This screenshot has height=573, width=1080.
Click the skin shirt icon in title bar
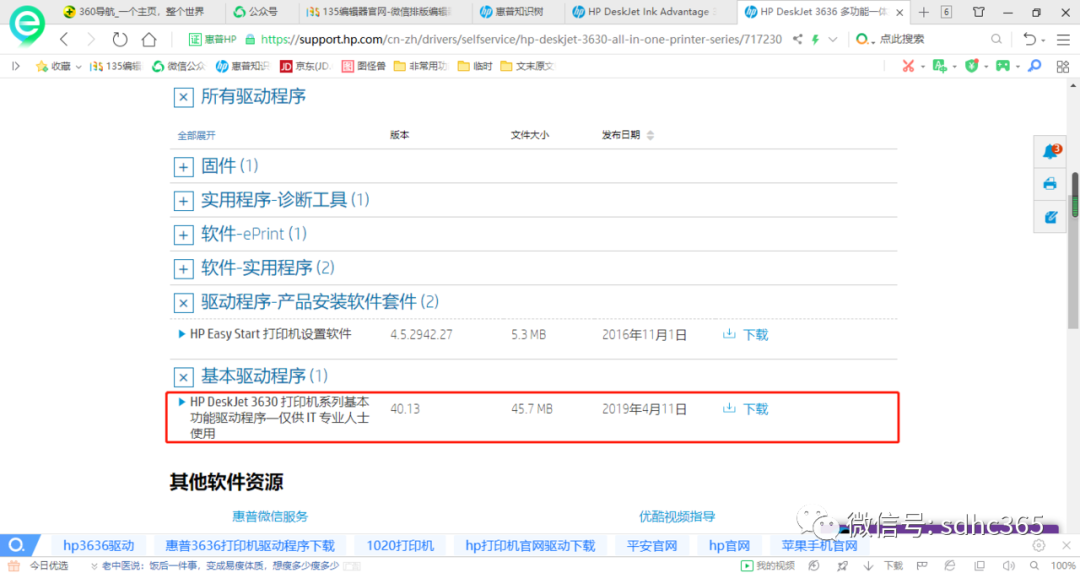pos(979,12)
